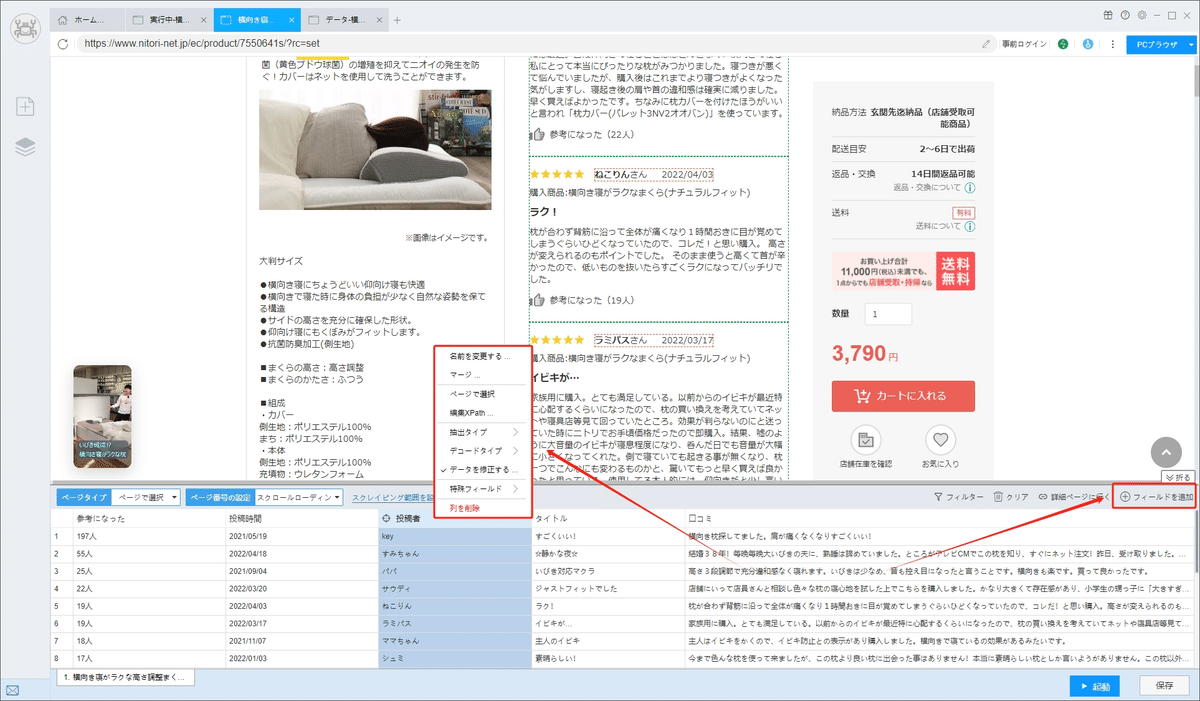Click the お気に入り heart icon
Image resolution: width=1200 pixels, height=701 pixels.
[940, 439]
